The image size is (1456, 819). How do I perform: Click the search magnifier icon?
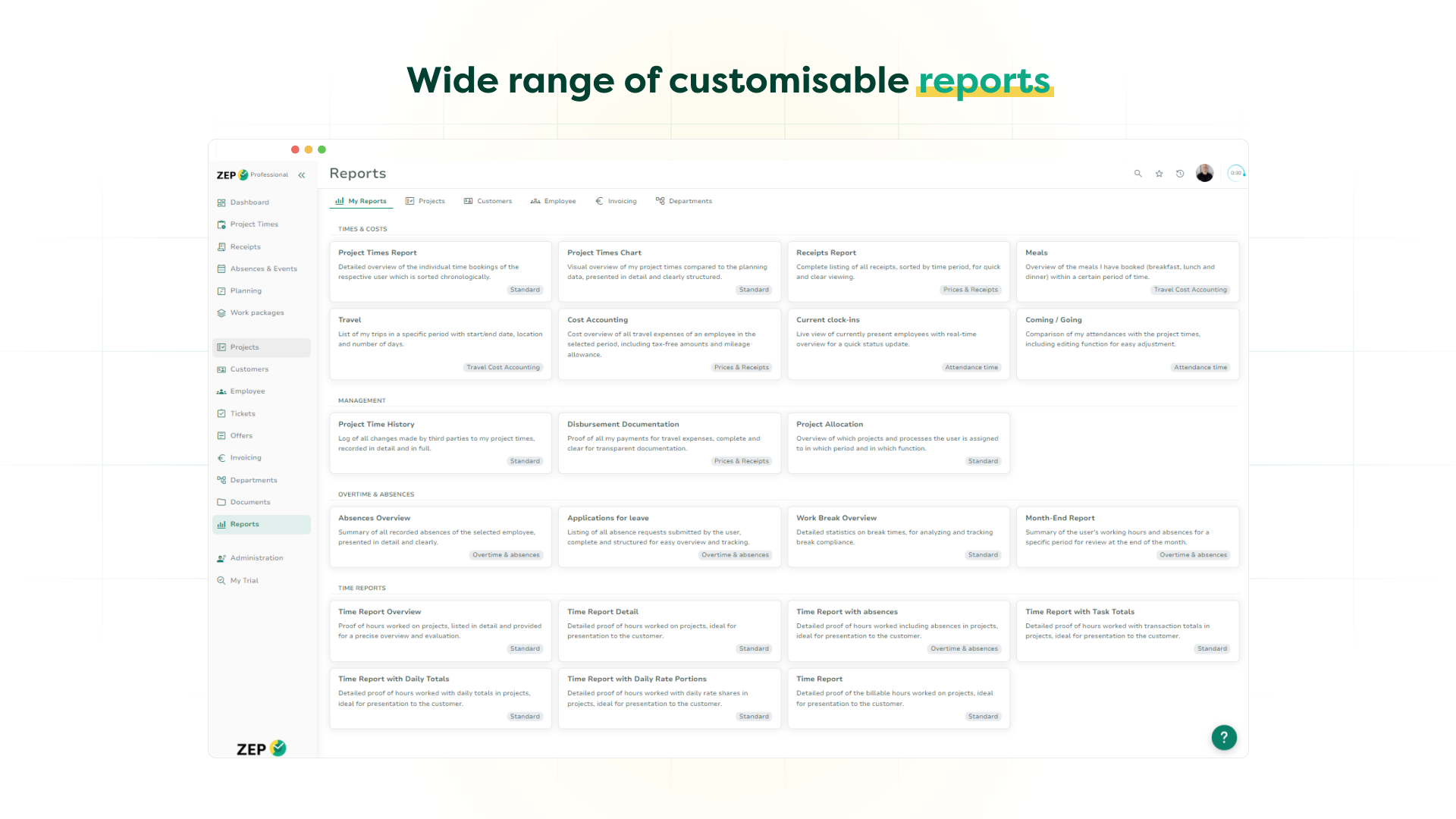click(x=1137, y=174)
